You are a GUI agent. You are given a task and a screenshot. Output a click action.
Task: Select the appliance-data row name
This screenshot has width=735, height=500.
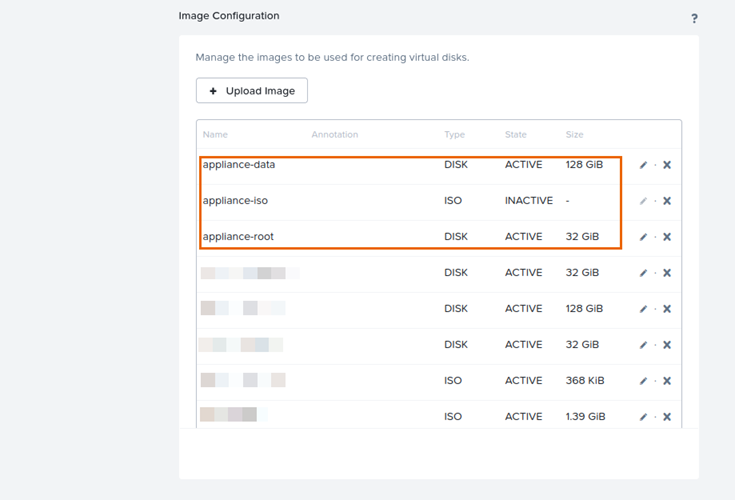click(238, 165)
